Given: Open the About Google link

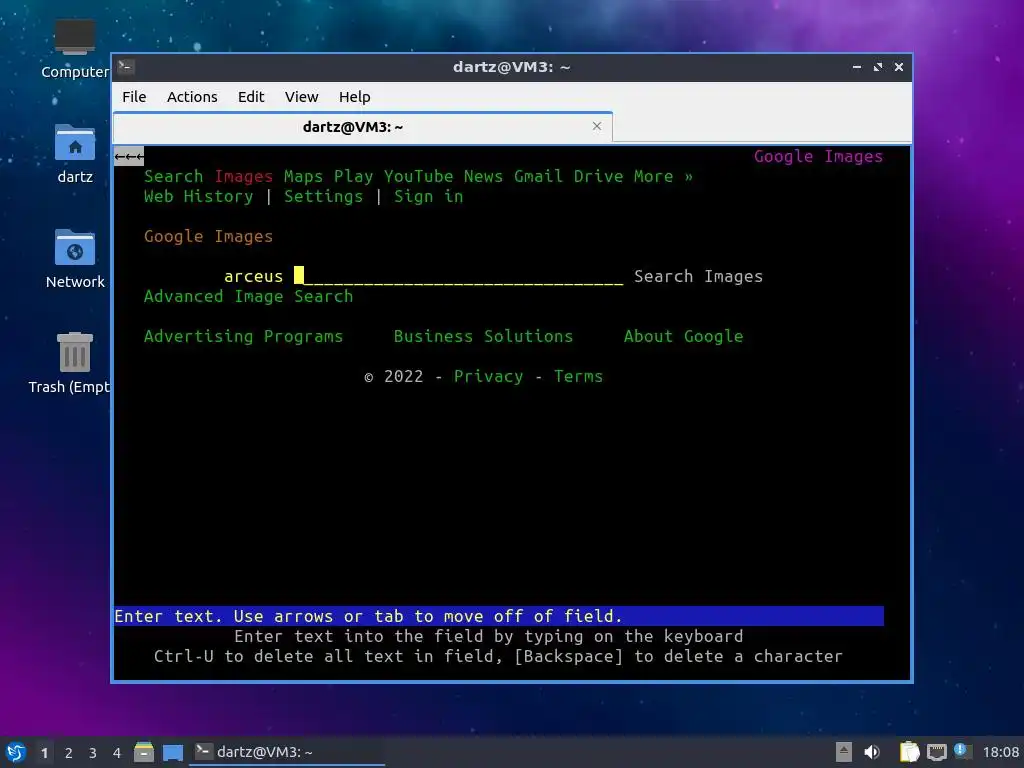Looking at the screenshot, I should [x=683, y=336].
